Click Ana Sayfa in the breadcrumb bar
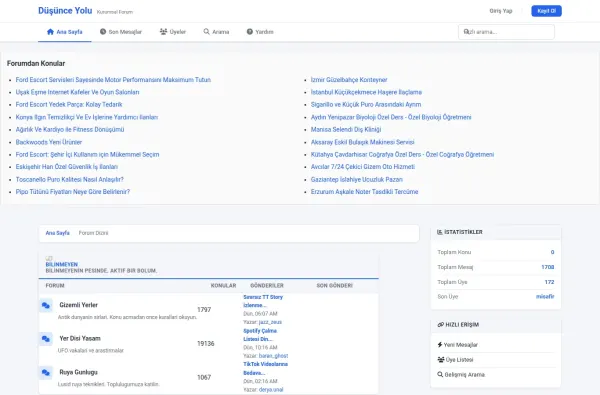This screenshot has height=395, width=600. pyautogui.click(x=57, y=233)
